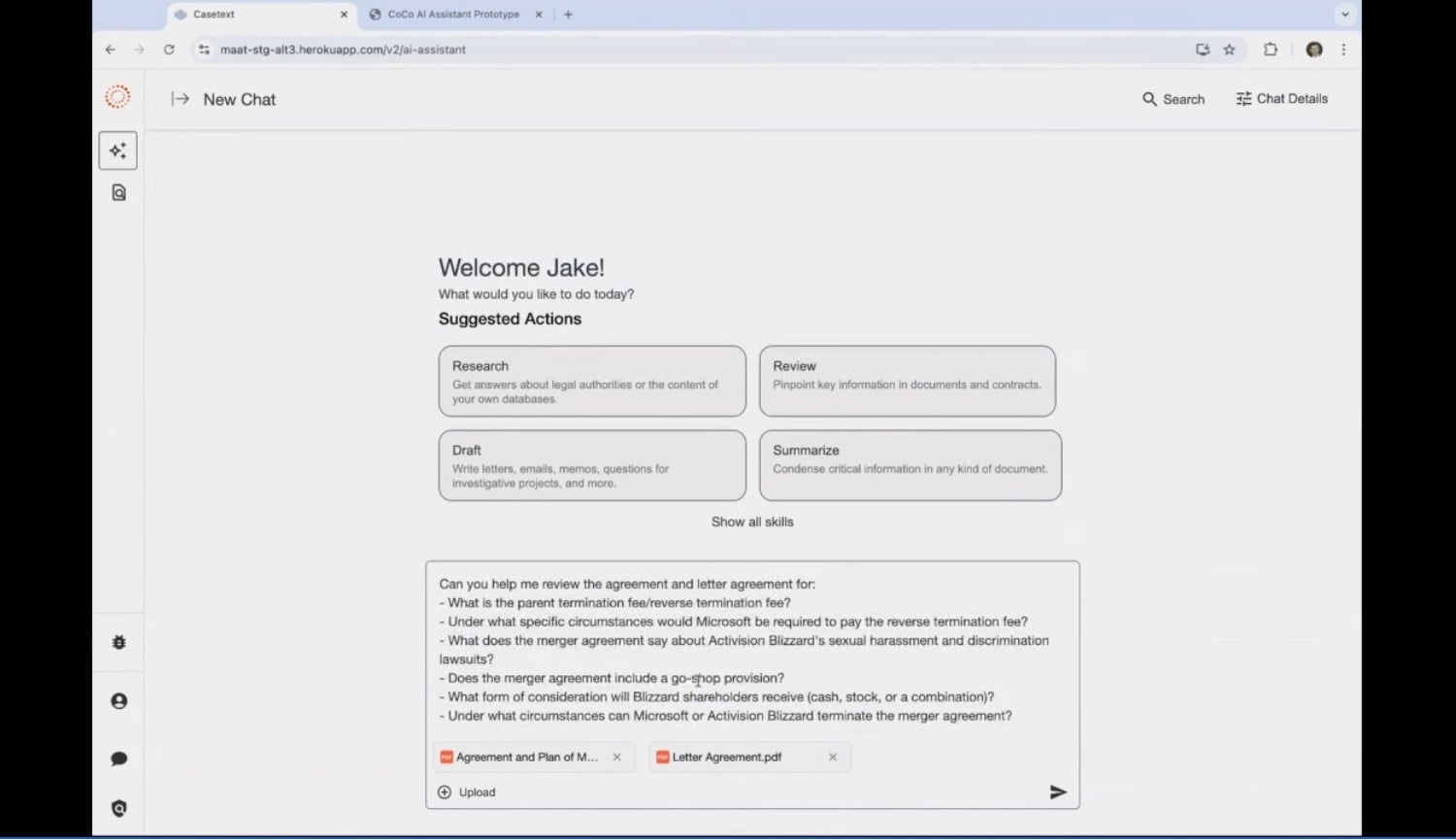This screenshot has width=1456, height=840.
Task: Click the AI assistant sparkle icon in sidebar
Action: point(117,151)
